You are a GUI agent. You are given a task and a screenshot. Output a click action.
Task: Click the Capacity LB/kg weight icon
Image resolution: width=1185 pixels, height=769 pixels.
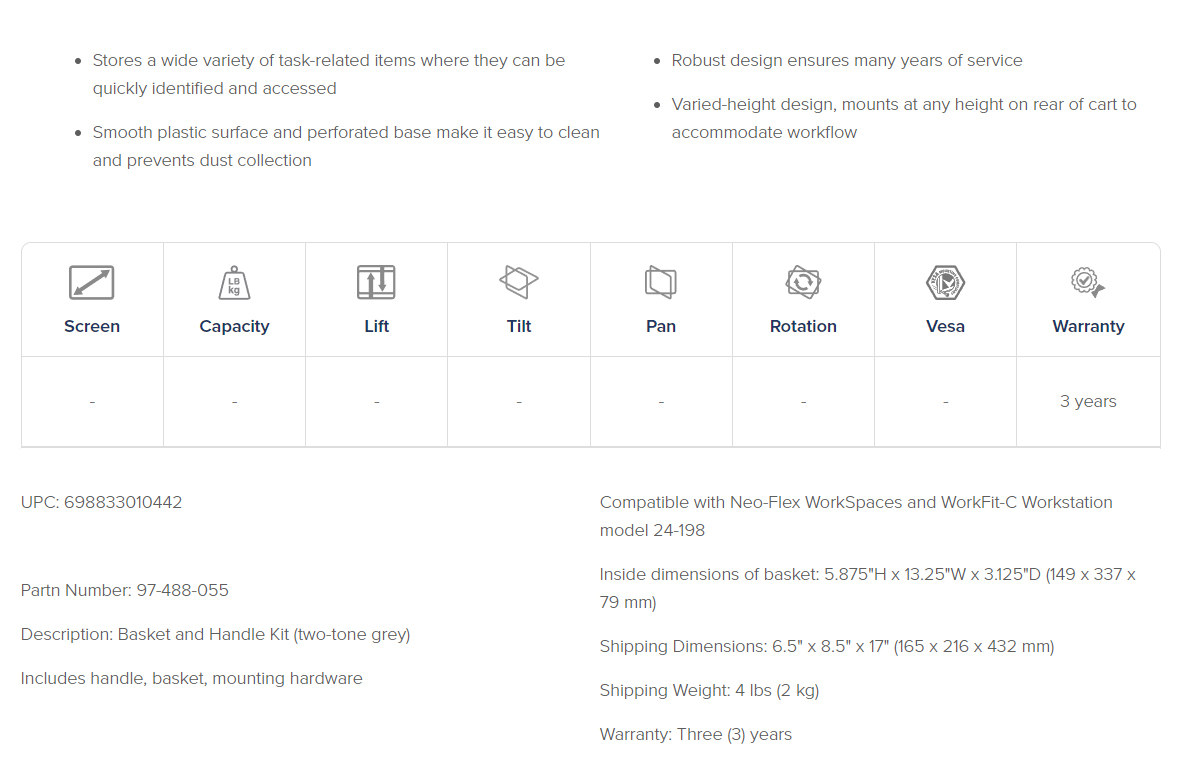click(234, 283)
